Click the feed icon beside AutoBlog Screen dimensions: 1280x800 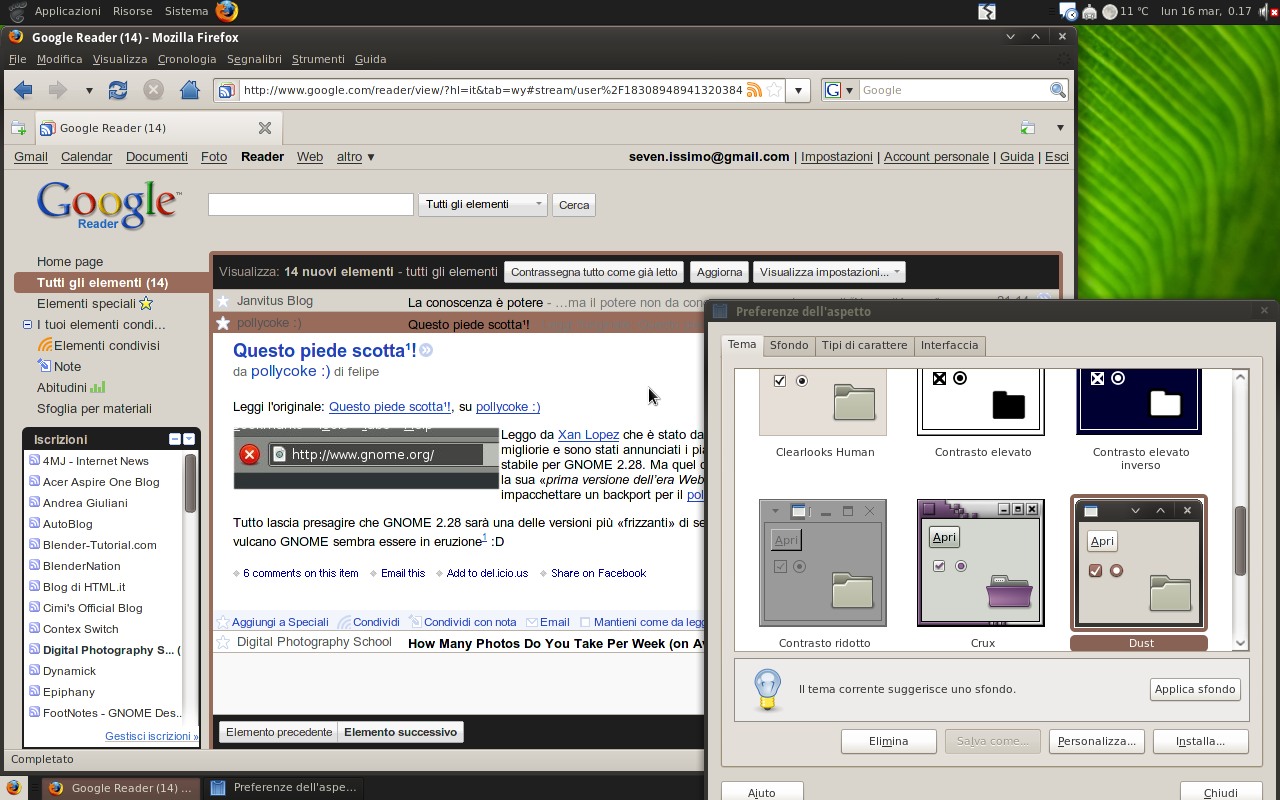coord(35,524)
